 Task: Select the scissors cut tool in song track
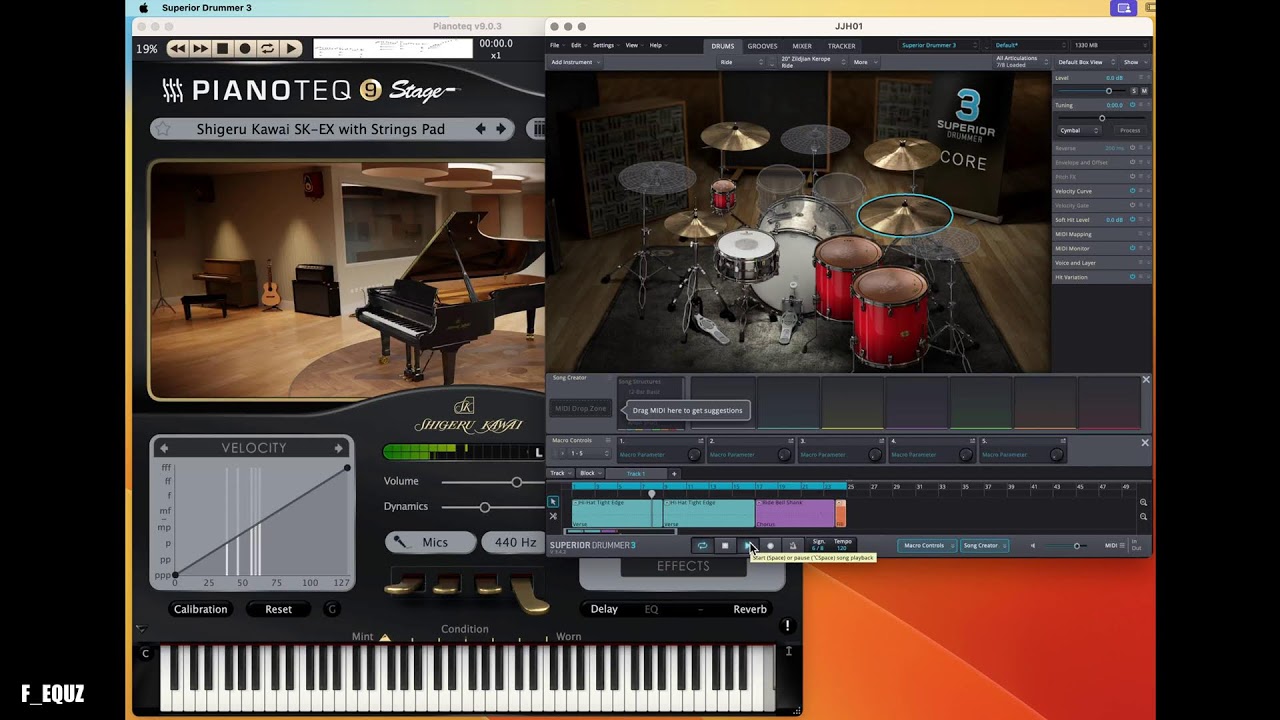click(553, 516)
